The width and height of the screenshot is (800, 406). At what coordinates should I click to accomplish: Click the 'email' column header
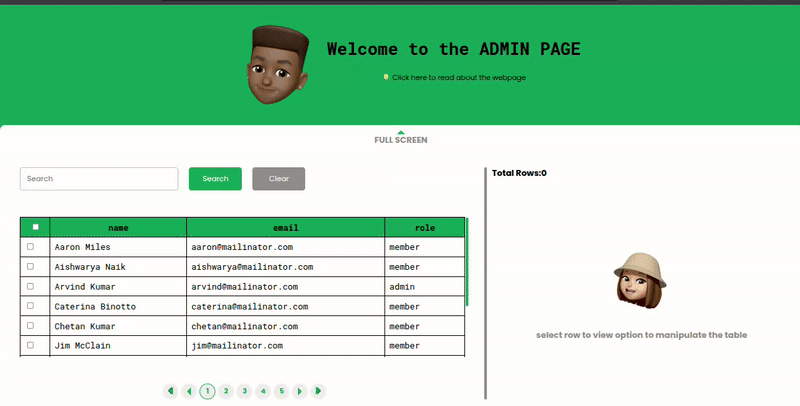(x=286, y=227)
